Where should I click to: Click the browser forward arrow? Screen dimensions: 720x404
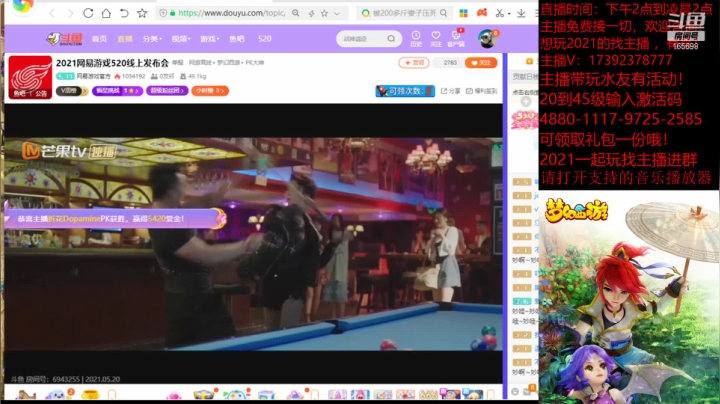click(x=70, y=13)
